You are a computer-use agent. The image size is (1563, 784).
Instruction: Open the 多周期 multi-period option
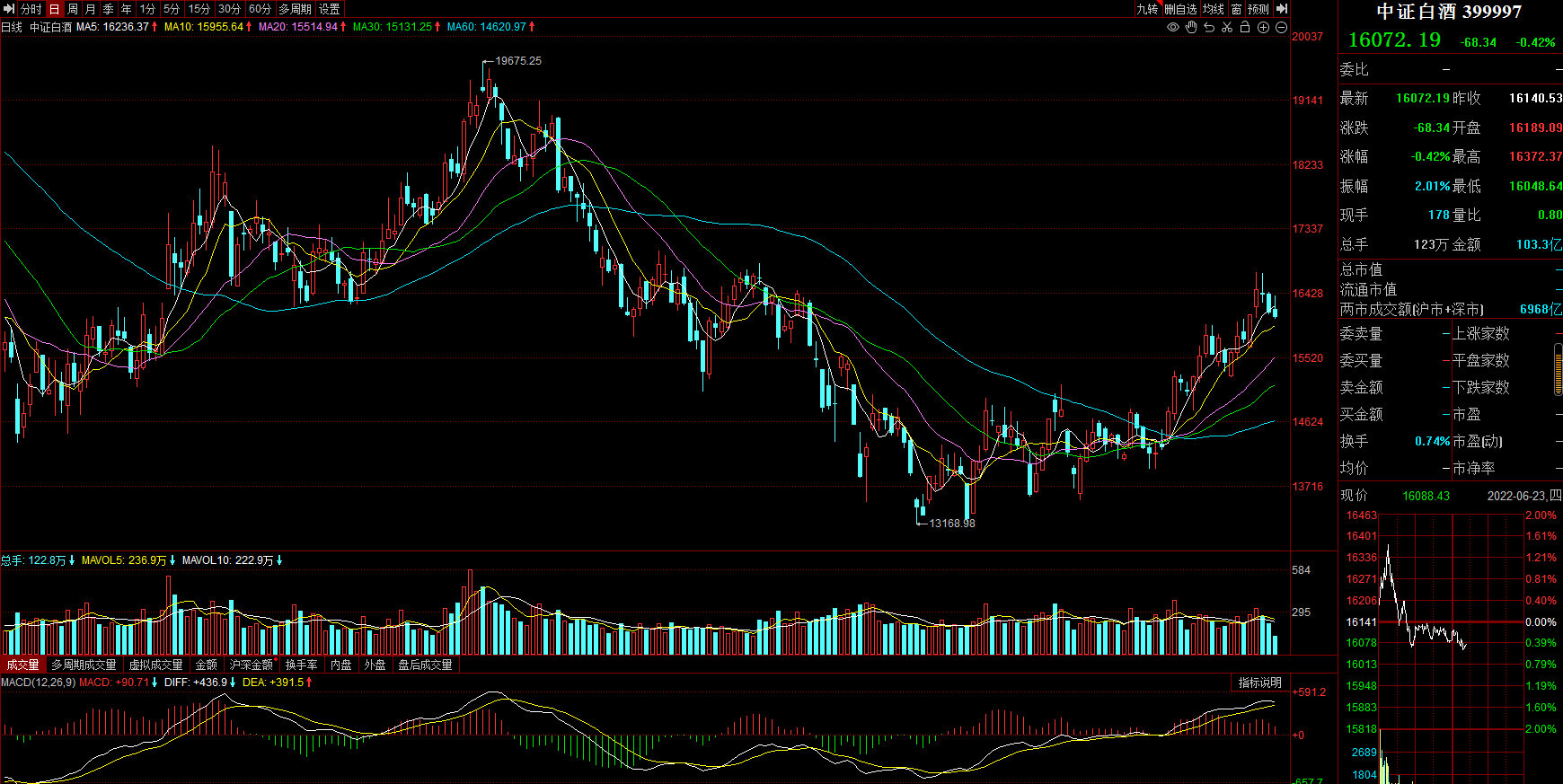point(295,9)
